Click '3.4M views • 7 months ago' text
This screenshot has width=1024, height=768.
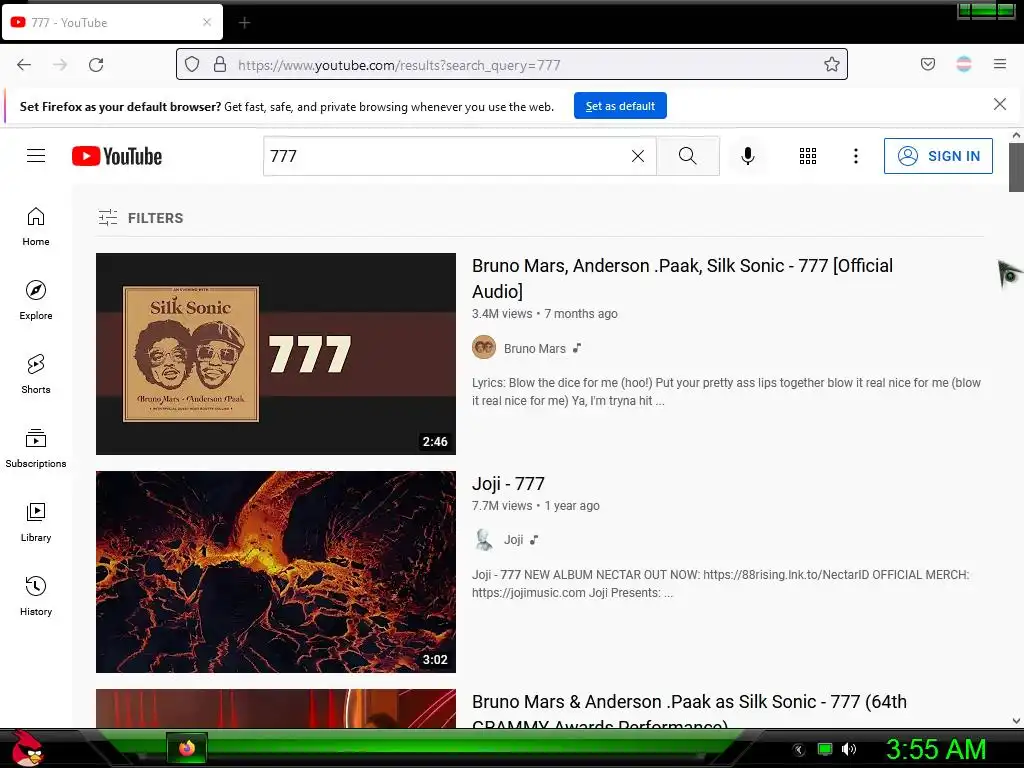545,314
